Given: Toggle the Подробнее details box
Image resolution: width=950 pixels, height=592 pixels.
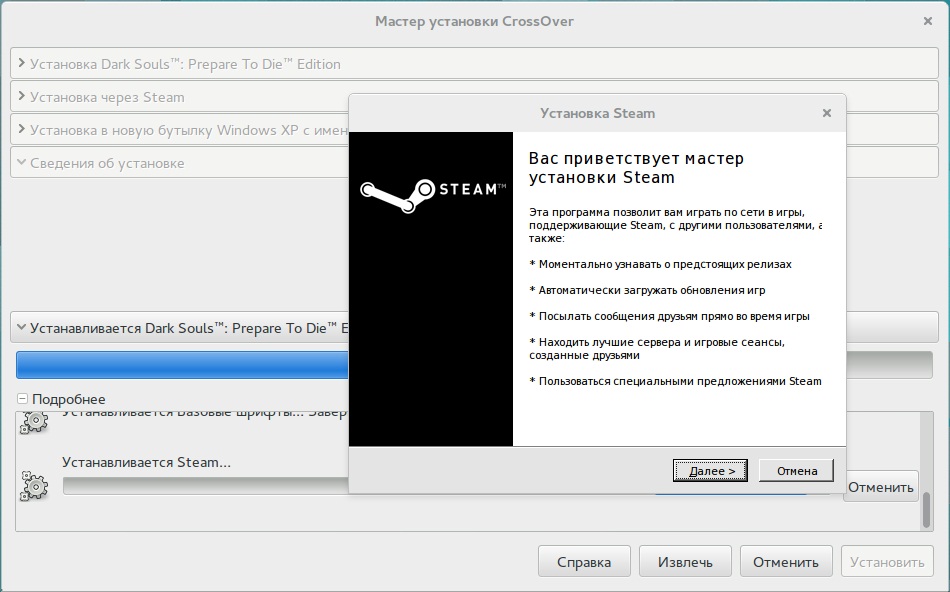Looking at the screenshot, I should (x=22, y=399).
